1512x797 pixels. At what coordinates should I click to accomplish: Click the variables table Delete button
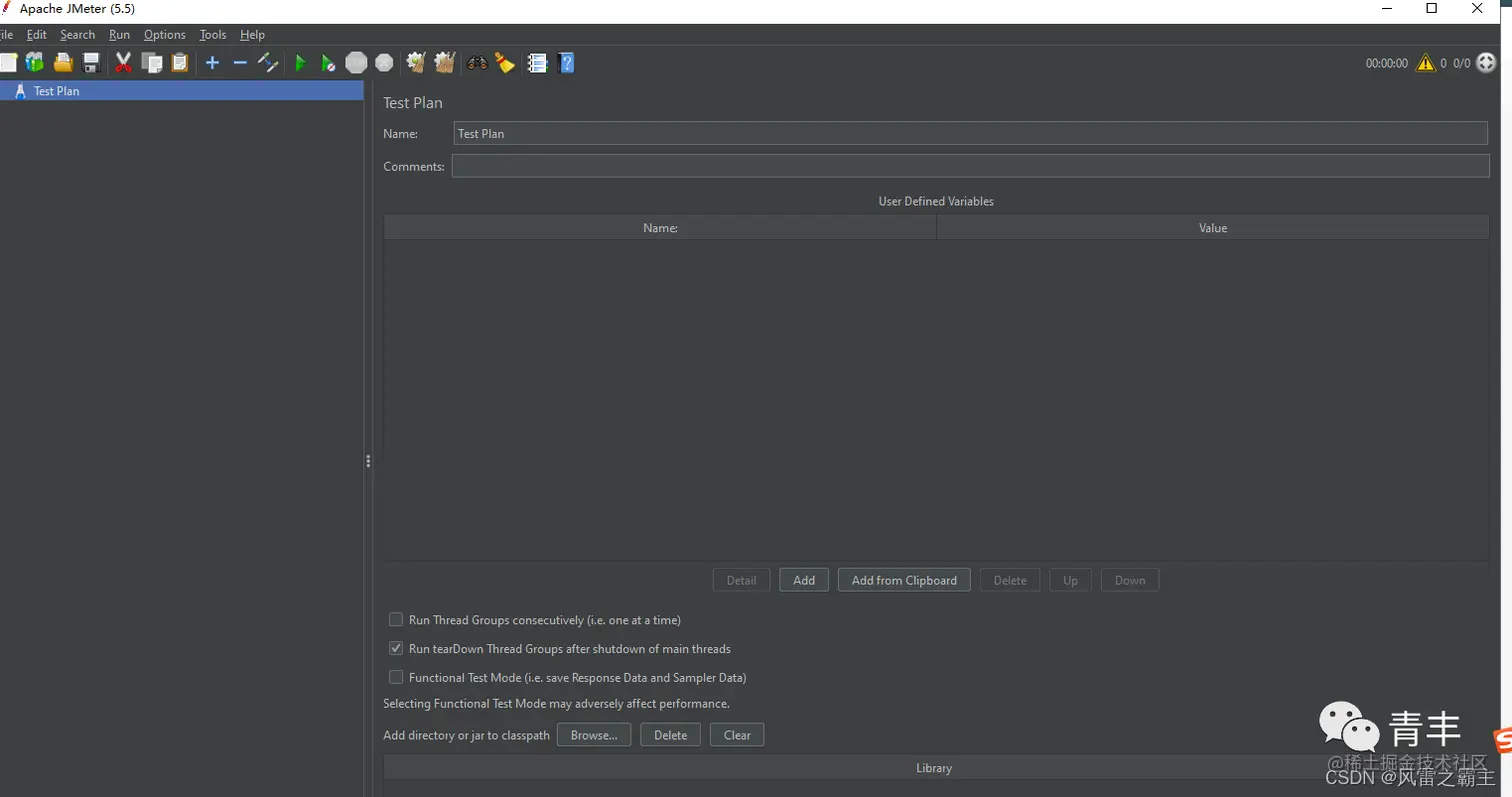pyautogui.click(x=1010, y=580)
